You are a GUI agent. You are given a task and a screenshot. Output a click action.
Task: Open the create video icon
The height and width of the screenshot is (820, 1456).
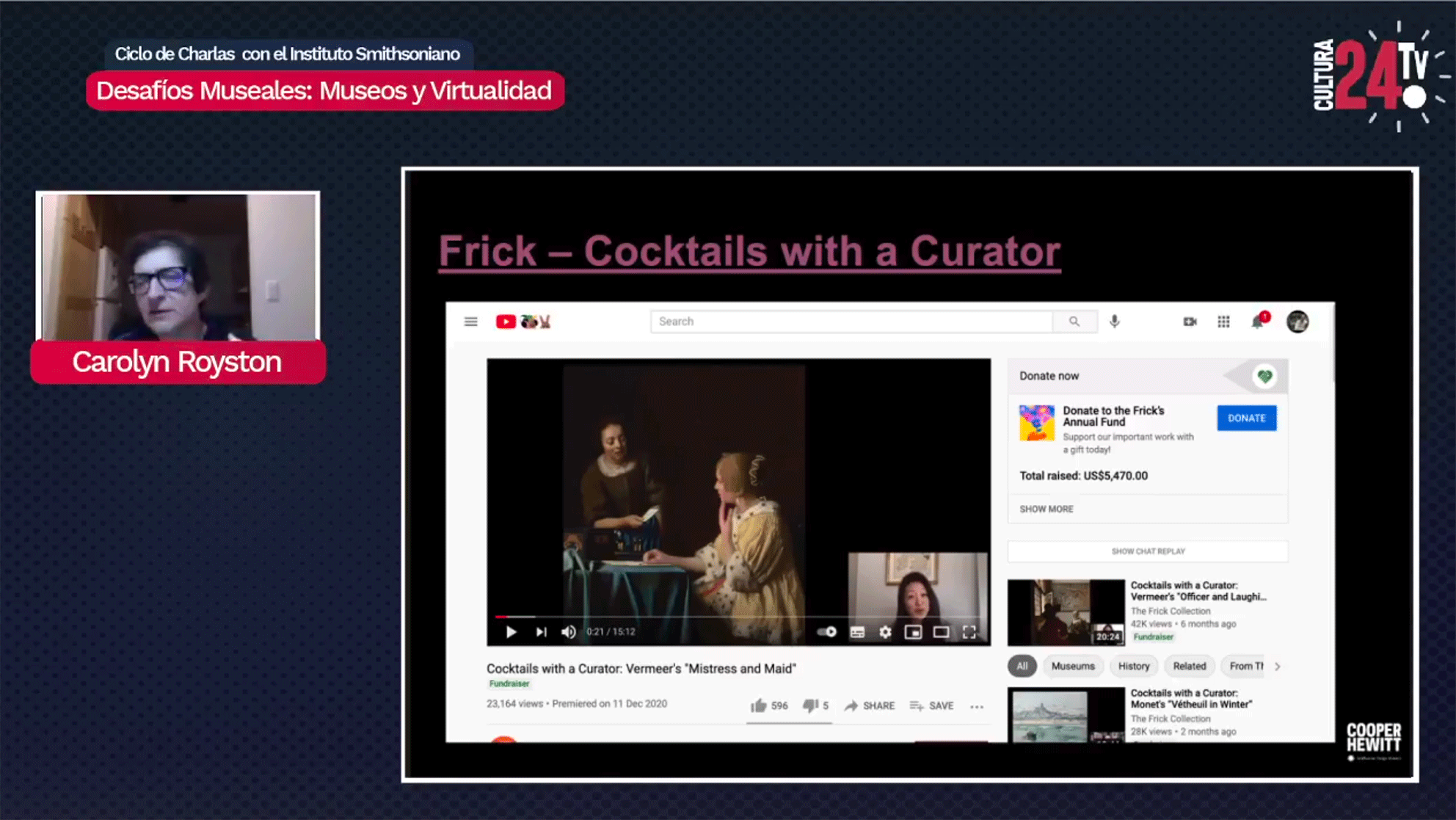pos(1189,322)
